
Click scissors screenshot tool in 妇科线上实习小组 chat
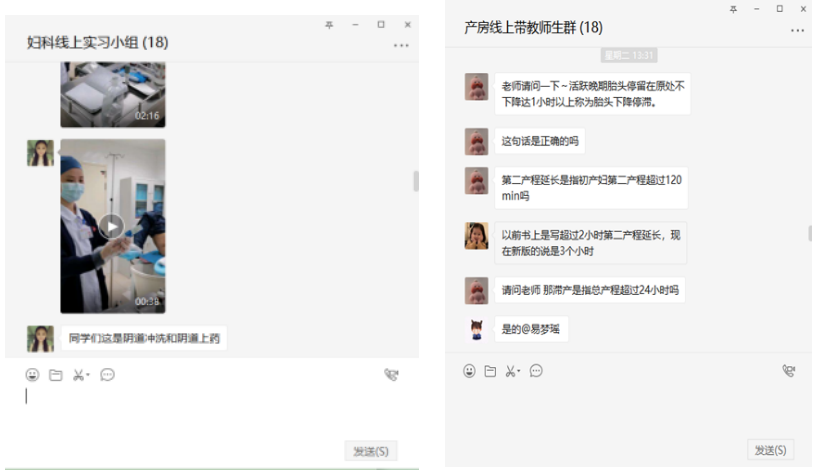[78, 375]
